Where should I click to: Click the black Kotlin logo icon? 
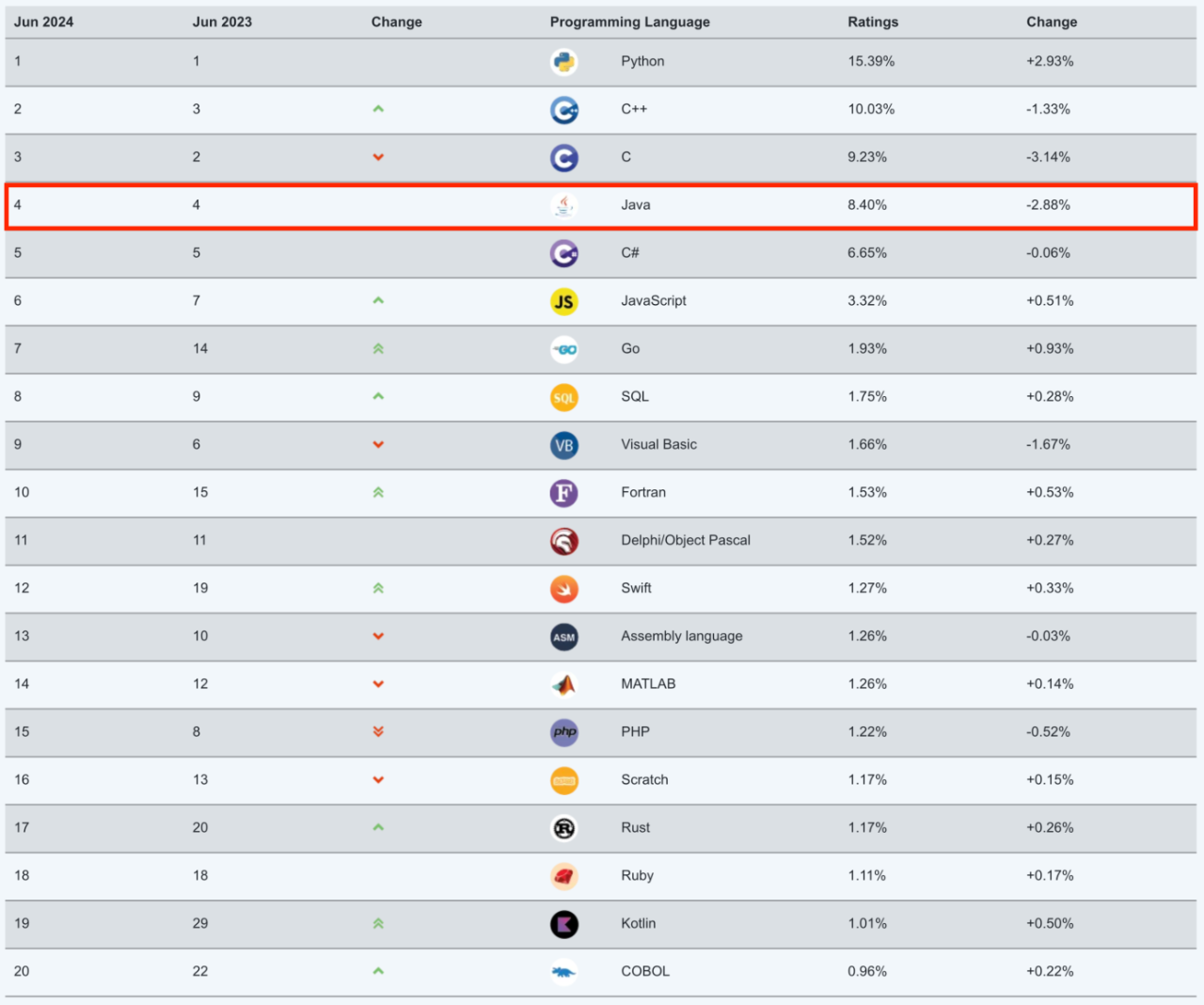(563, 924)
